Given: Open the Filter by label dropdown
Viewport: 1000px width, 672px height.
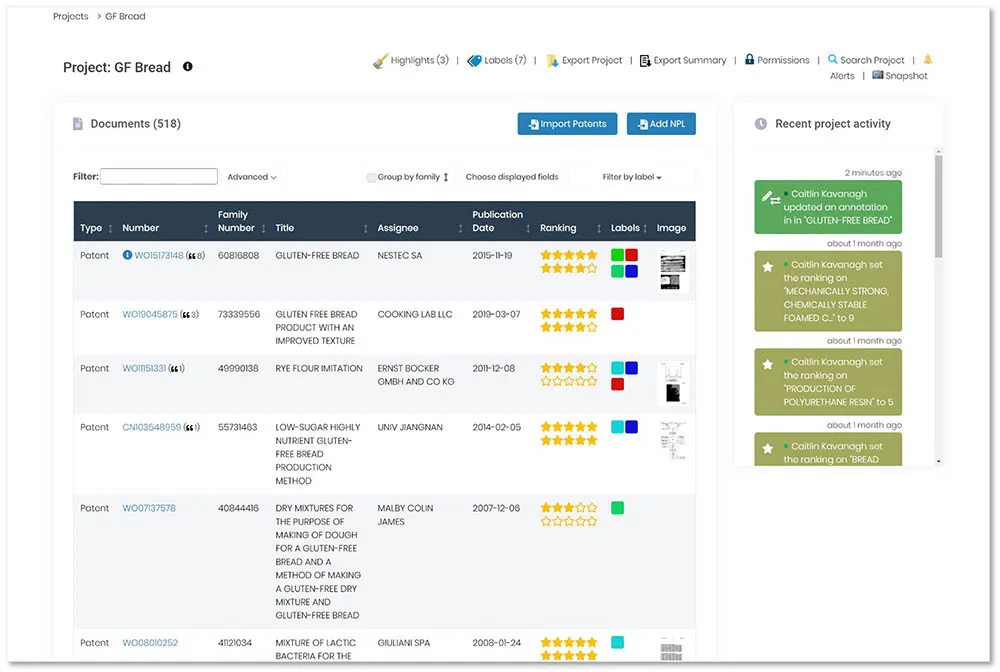Looking at the screenshot, I should [x=632, y=177].
